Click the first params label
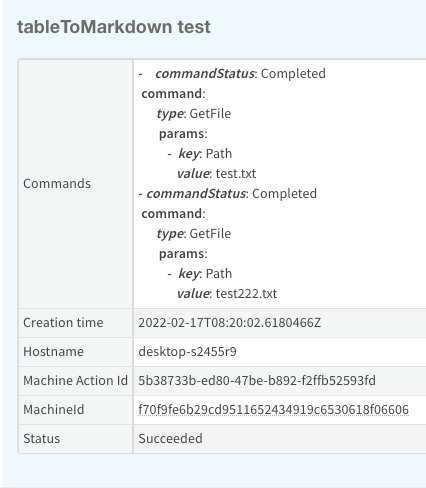Viewport: 426px width, 488px height. 183,134
